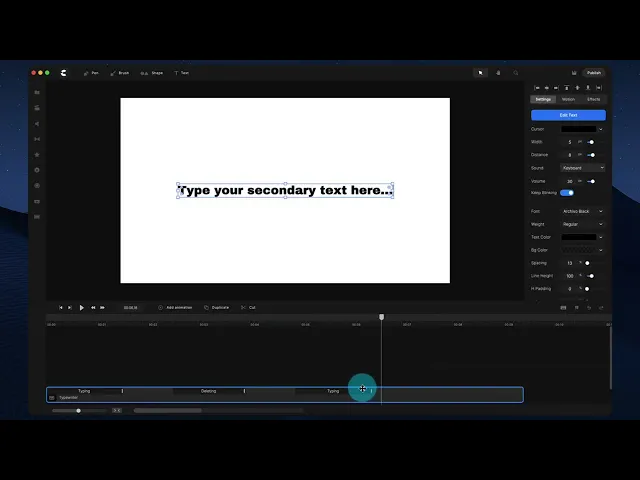Expand the Cursor color dropdown arrow
The image size is (640, 480).
601,129
